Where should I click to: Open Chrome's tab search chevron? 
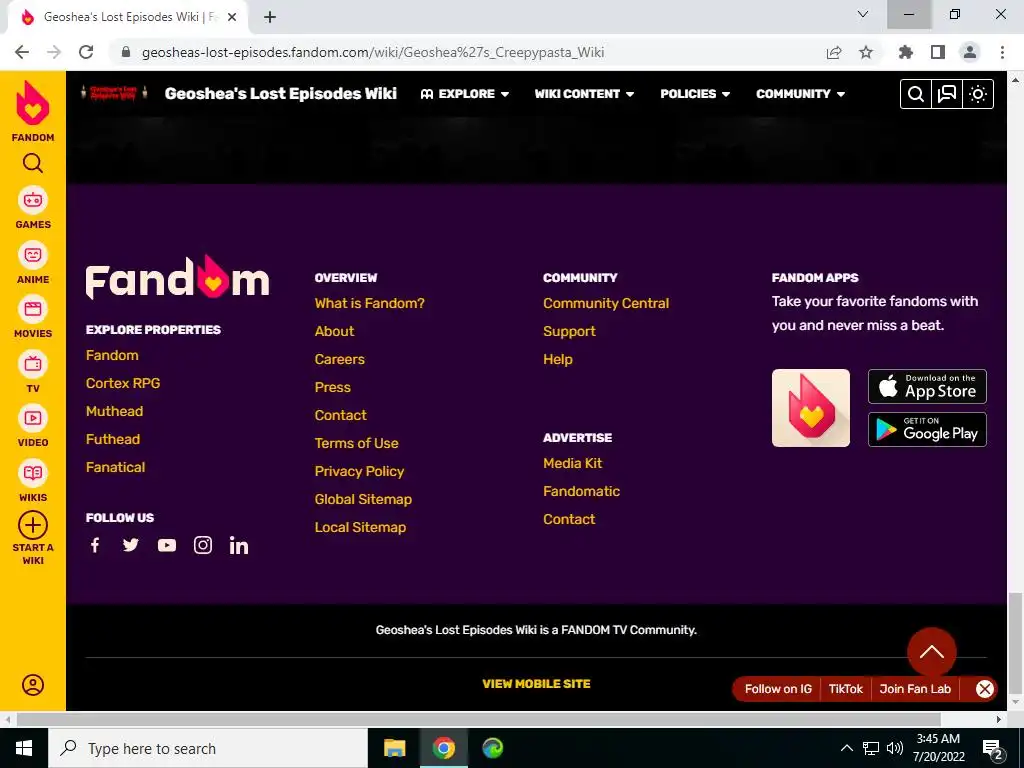(x=863, y=14)
